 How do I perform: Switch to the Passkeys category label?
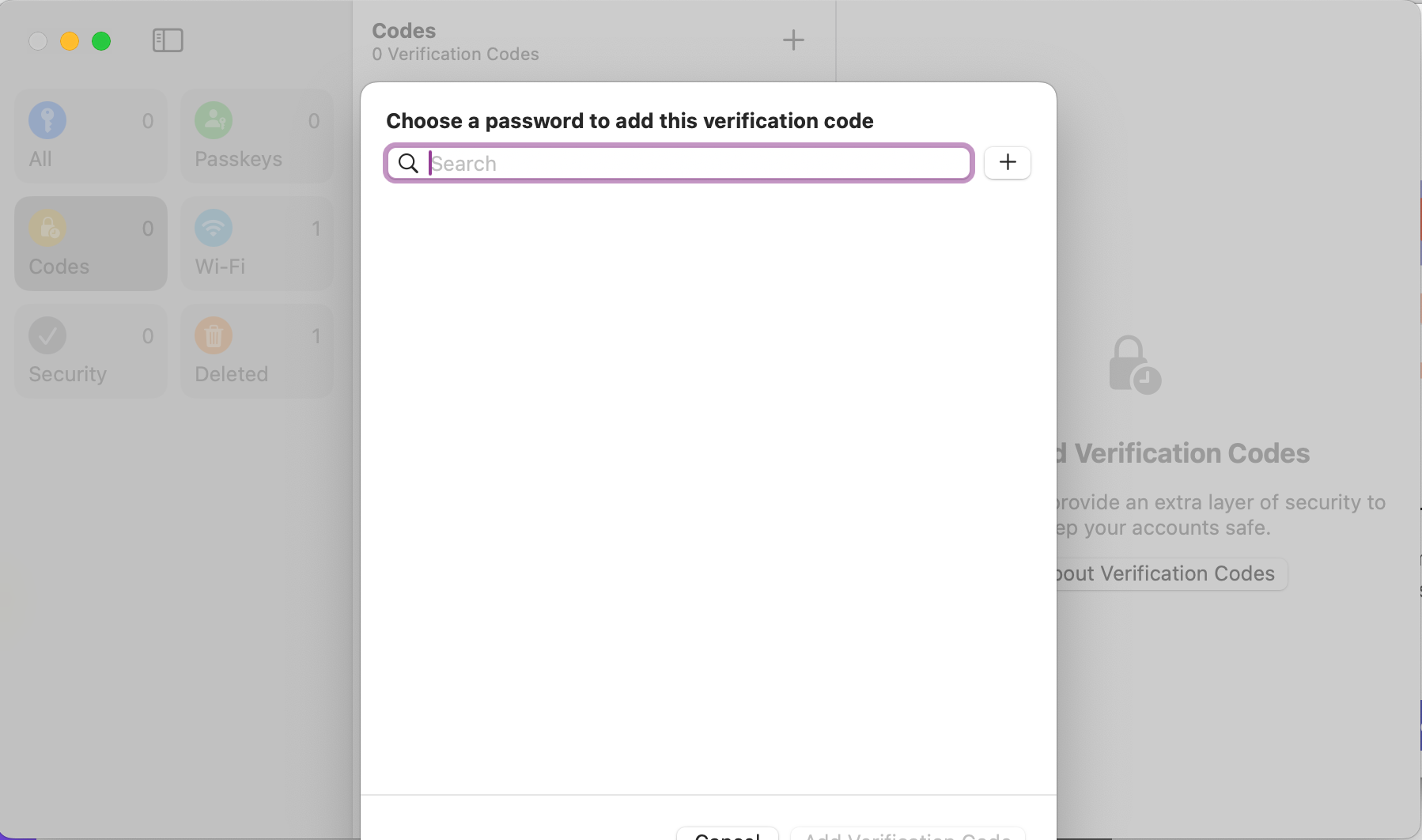(238, 159)
